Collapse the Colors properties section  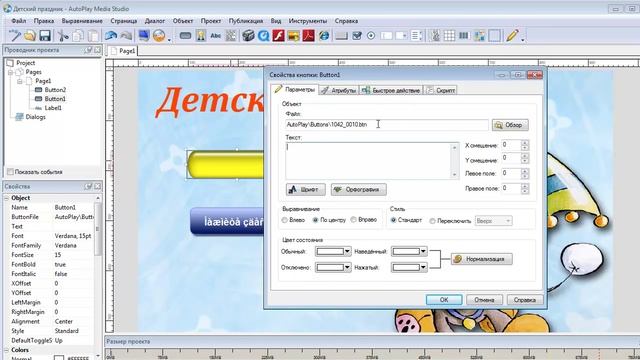click(7, 350)
